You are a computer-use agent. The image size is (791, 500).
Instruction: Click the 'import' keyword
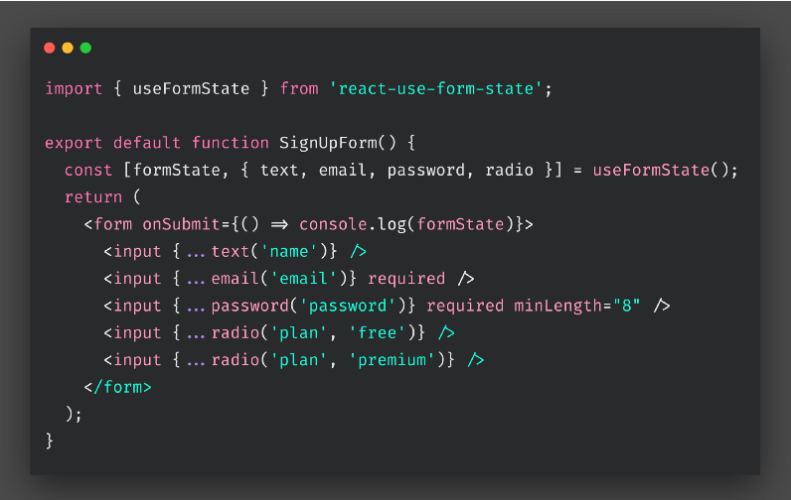74,89
